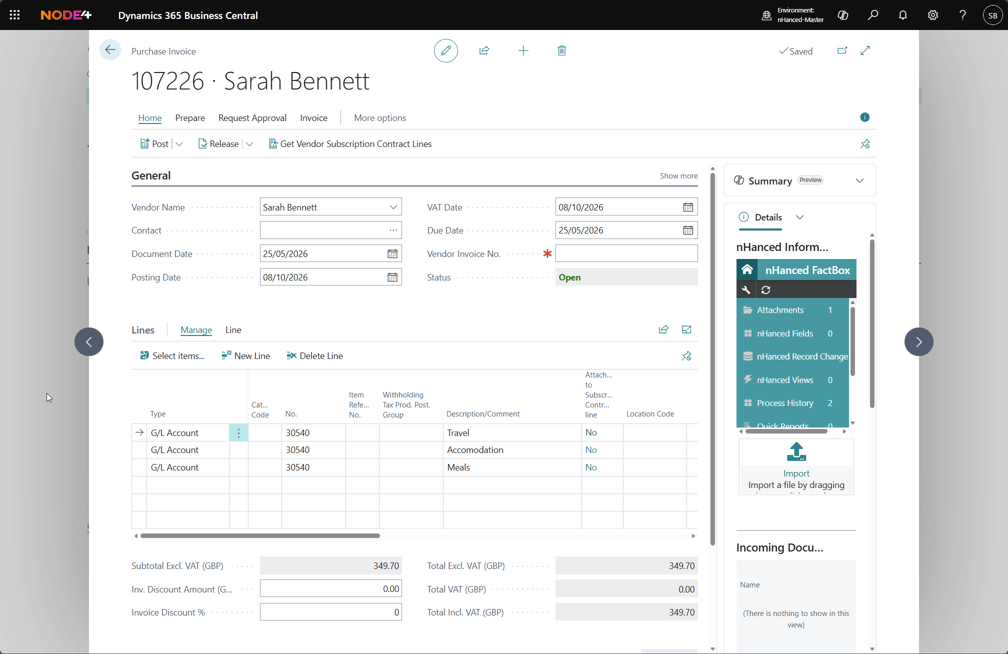The image size is (1008, 654).
Task: Click Delete Line
Action: tap(315, 356)
